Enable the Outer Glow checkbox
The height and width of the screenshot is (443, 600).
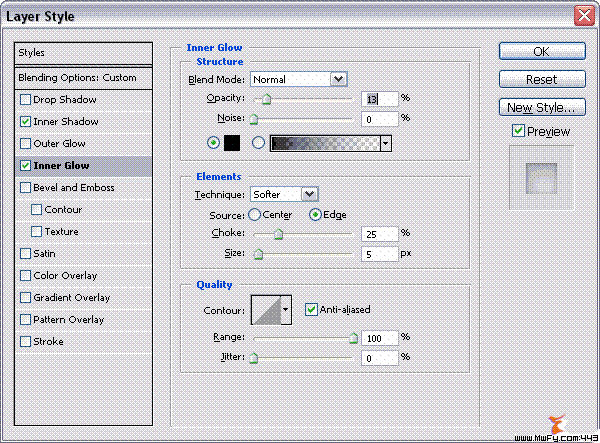(x=25, y=144)
